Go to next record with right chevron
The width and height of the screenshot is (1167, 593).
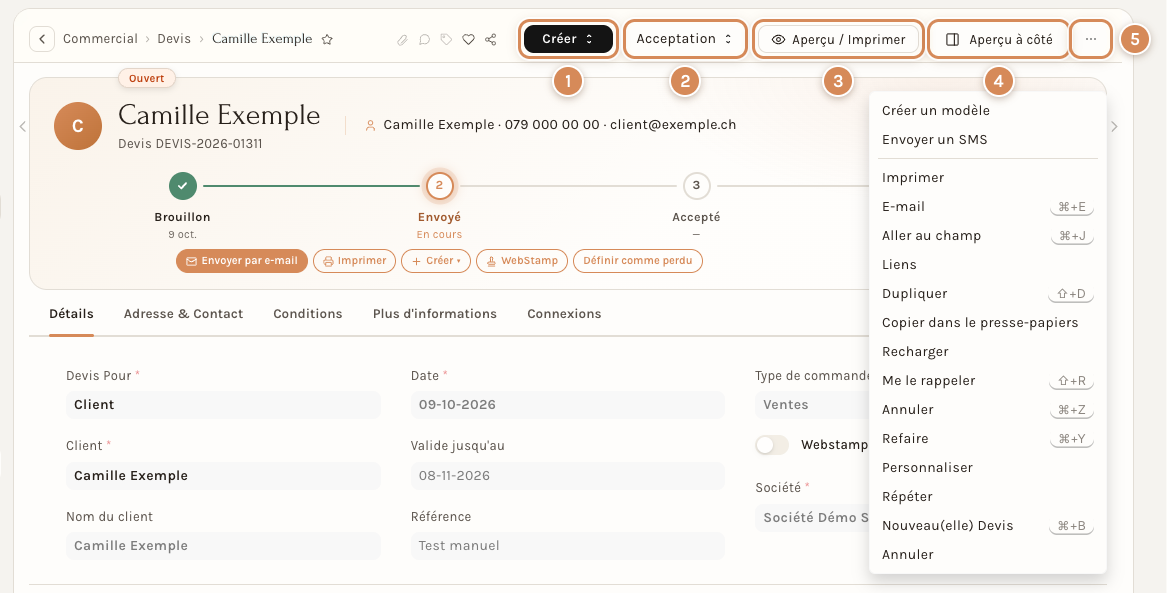(x=1114, y=126)
